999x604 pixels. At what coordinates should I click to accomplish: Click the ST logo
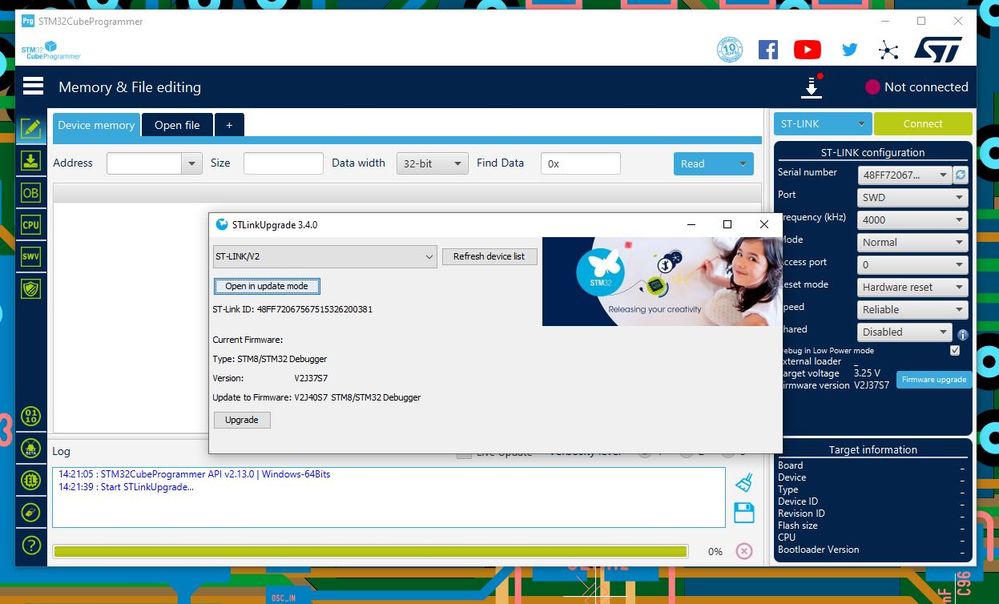(938, 49)
